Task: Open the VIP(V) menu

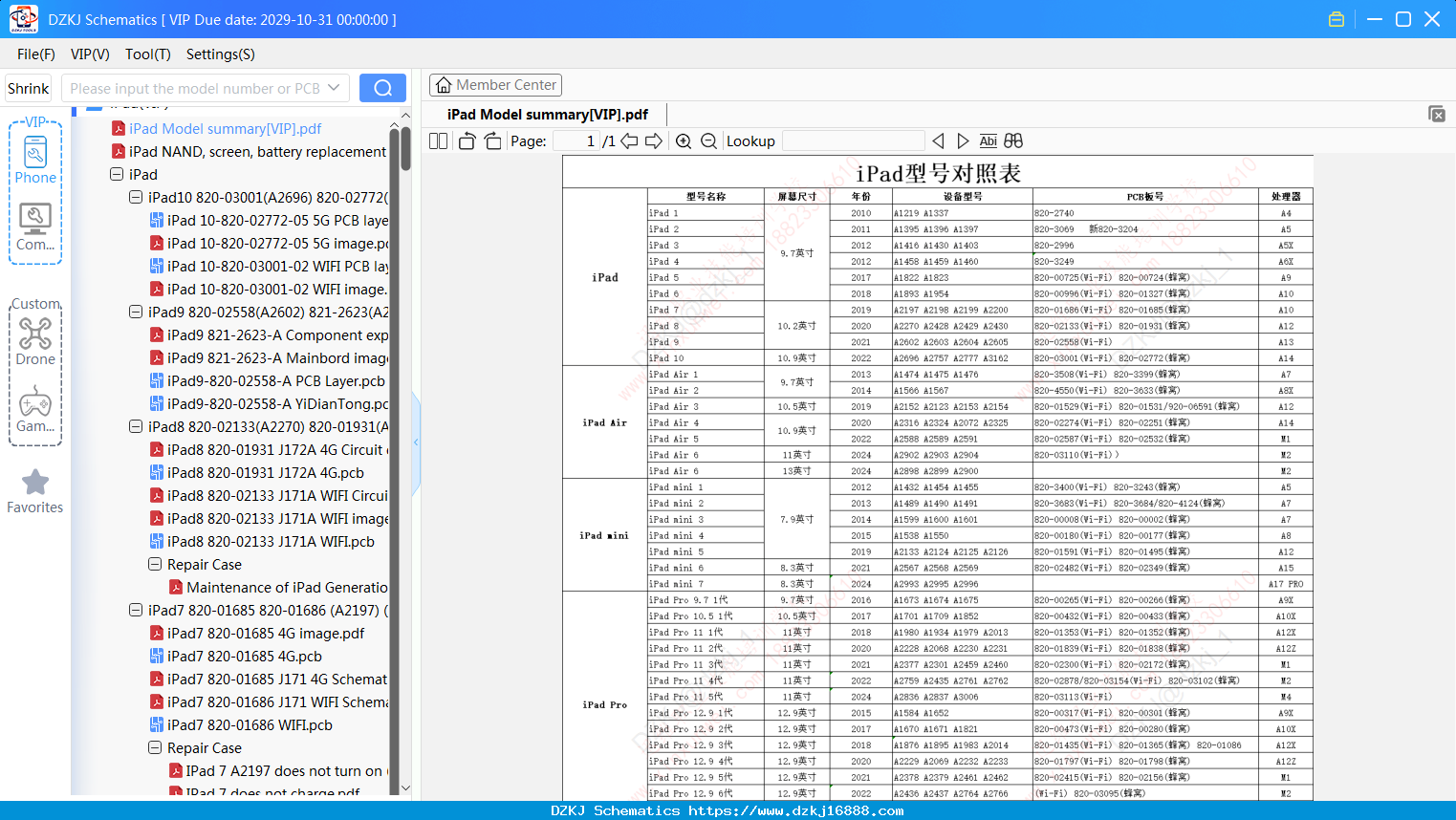Action: pos(90,54)
